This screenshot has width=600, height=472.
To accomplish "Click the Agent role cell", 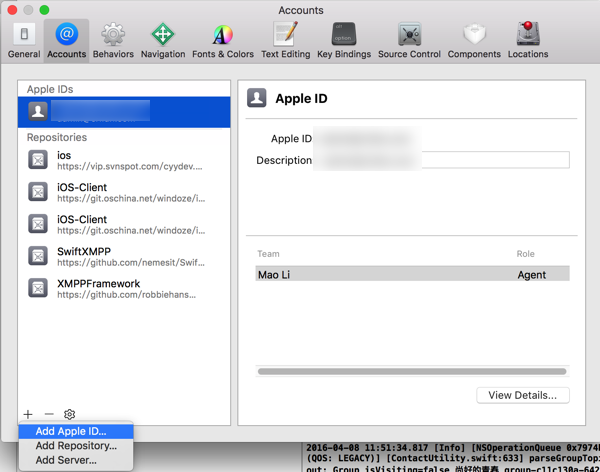I will coord(532,275).
